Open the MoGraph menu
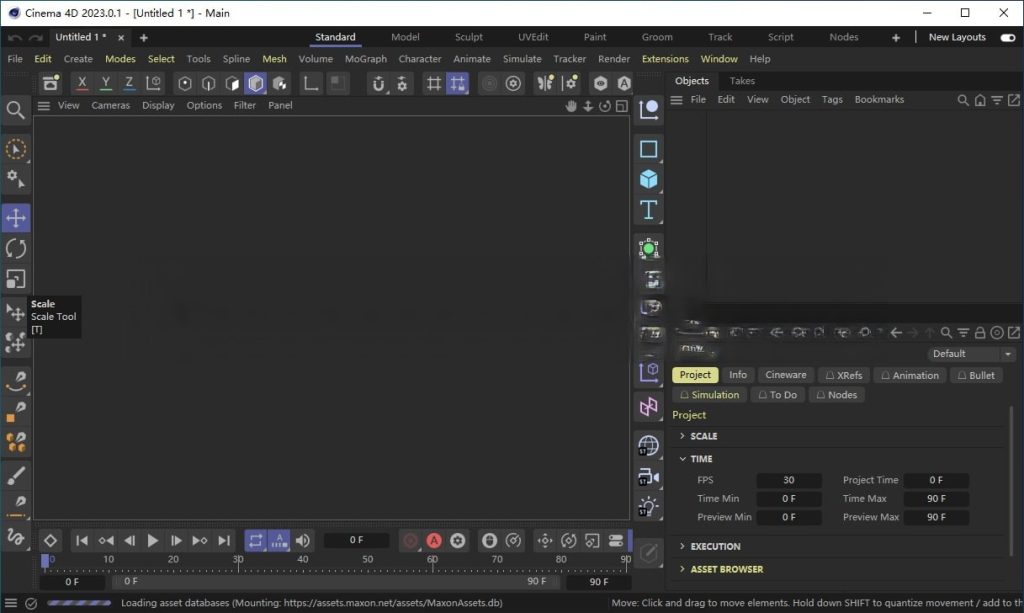Viewport: 1024px width, 613px height. click(366, 58)
